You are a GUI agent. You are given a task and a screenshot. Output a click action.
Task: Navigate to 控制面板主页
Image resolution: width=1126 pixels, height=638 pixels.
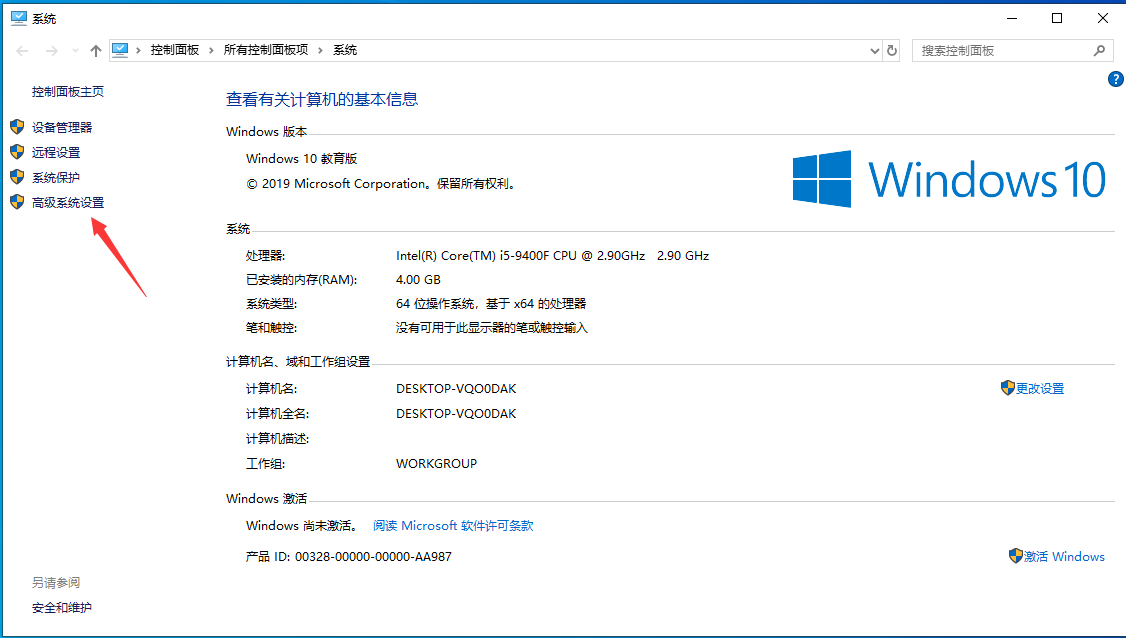[66, 91]
